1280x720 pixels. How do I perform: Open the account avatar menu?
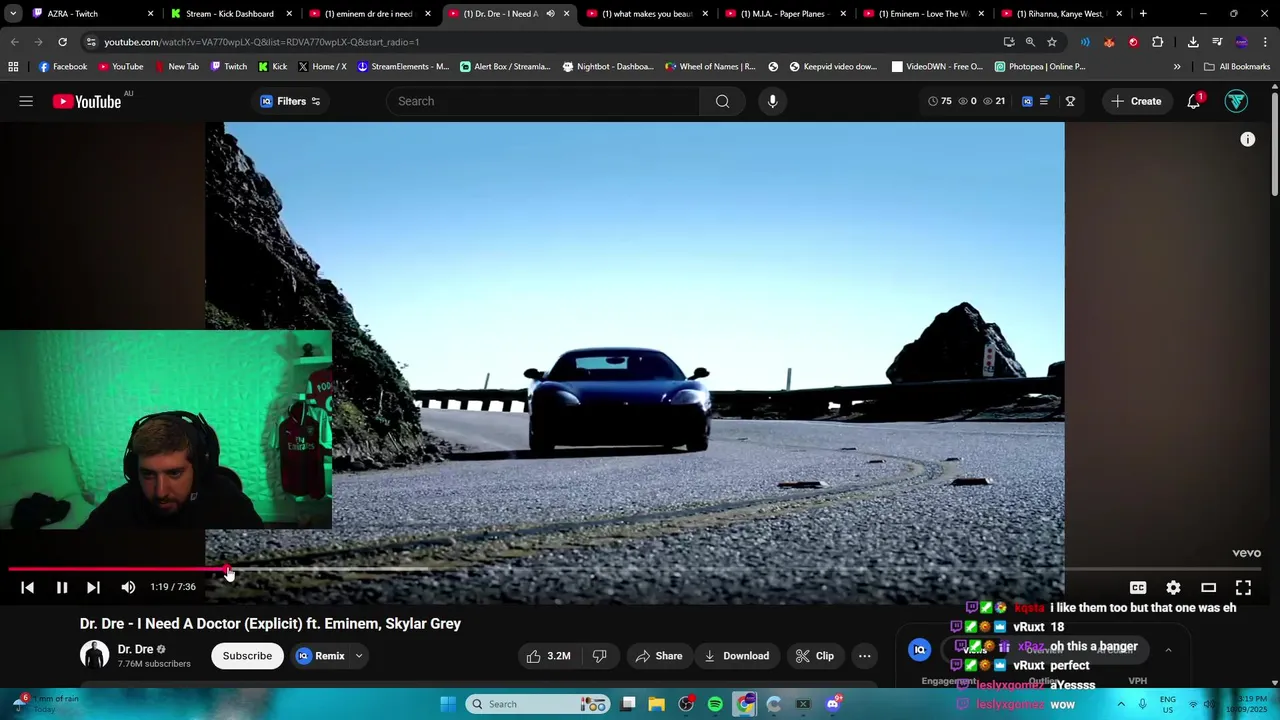1236,101
